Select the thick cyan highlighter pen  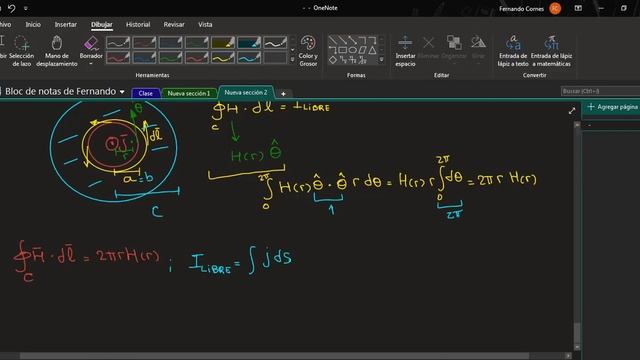(249, 42)
